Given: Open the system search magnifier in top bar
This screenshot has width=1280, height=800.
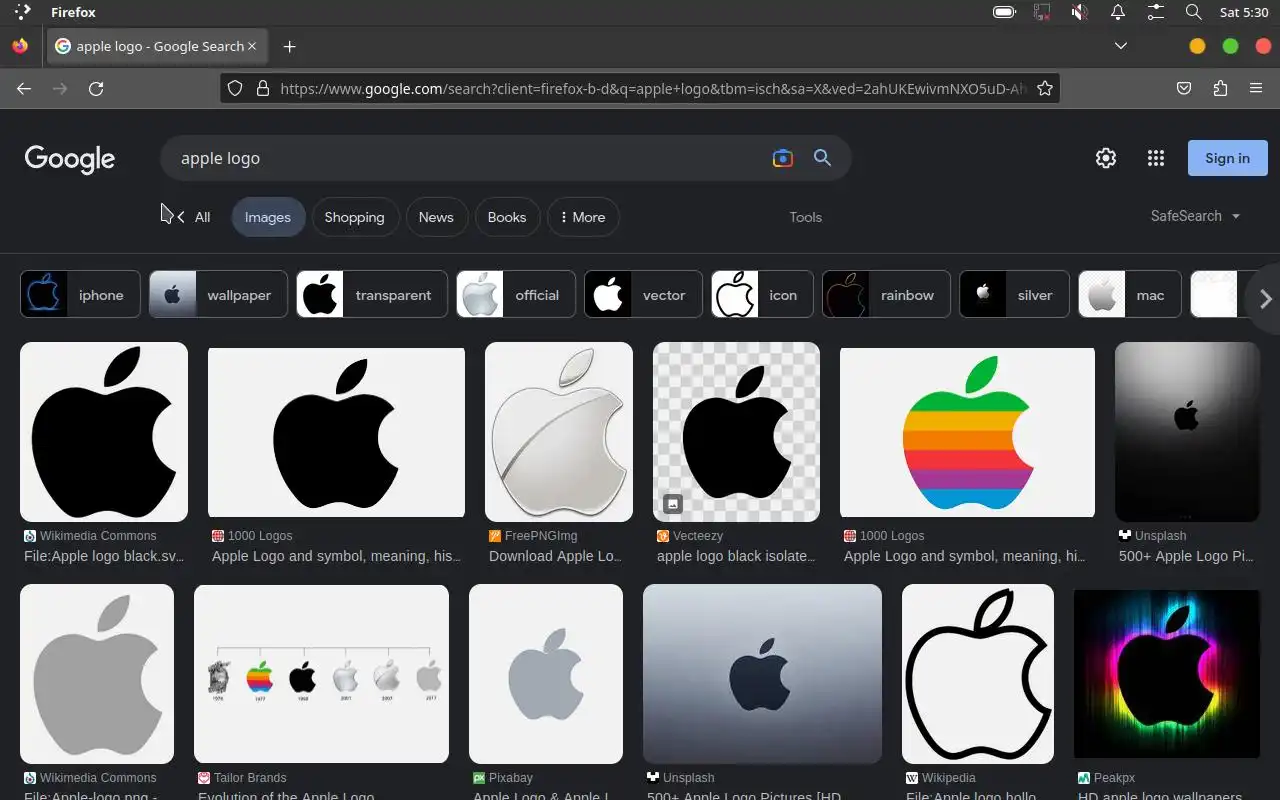Looking at the screenshot, I should point(1193,12).
